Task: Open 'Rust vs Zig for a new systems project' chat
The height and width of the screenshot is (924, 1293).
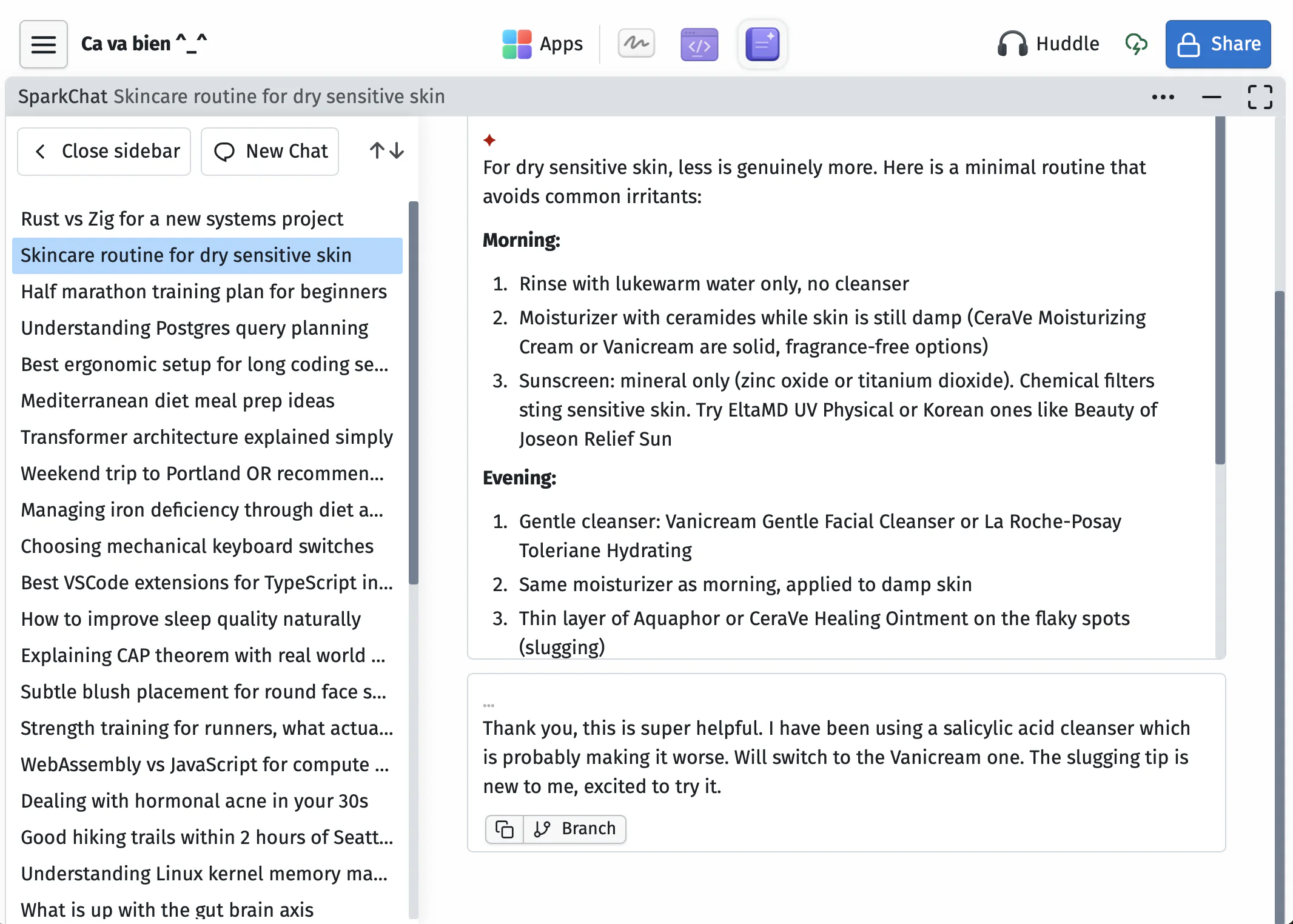Action: pos(207,219)
